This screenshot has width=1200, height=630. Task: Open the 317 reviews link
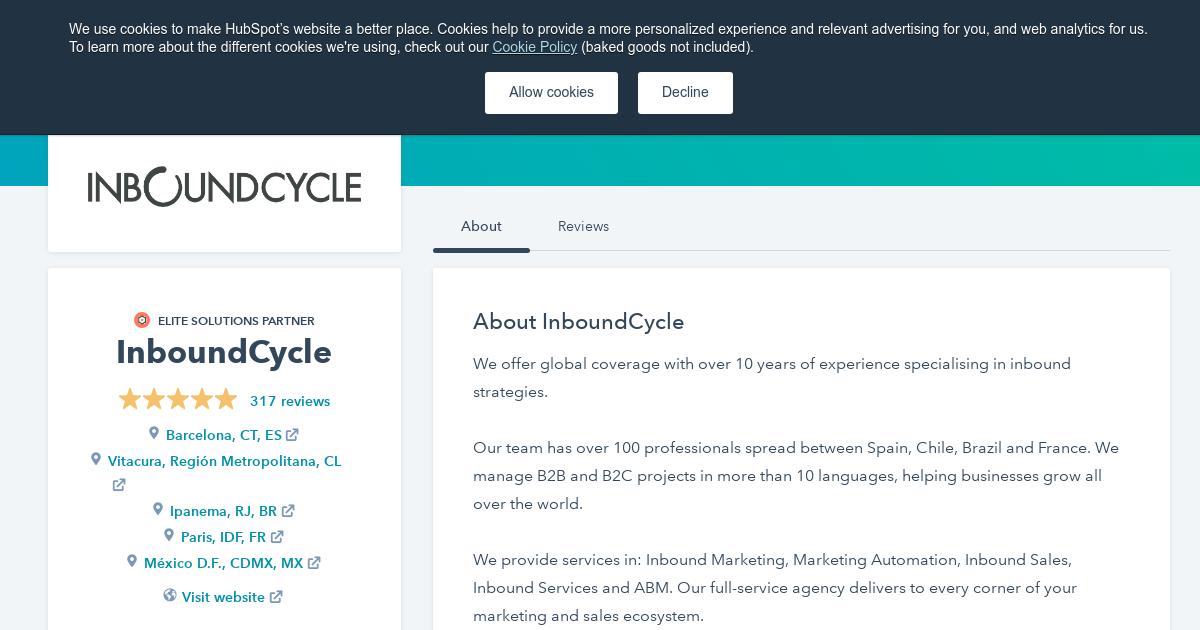(x=290, y=400)
